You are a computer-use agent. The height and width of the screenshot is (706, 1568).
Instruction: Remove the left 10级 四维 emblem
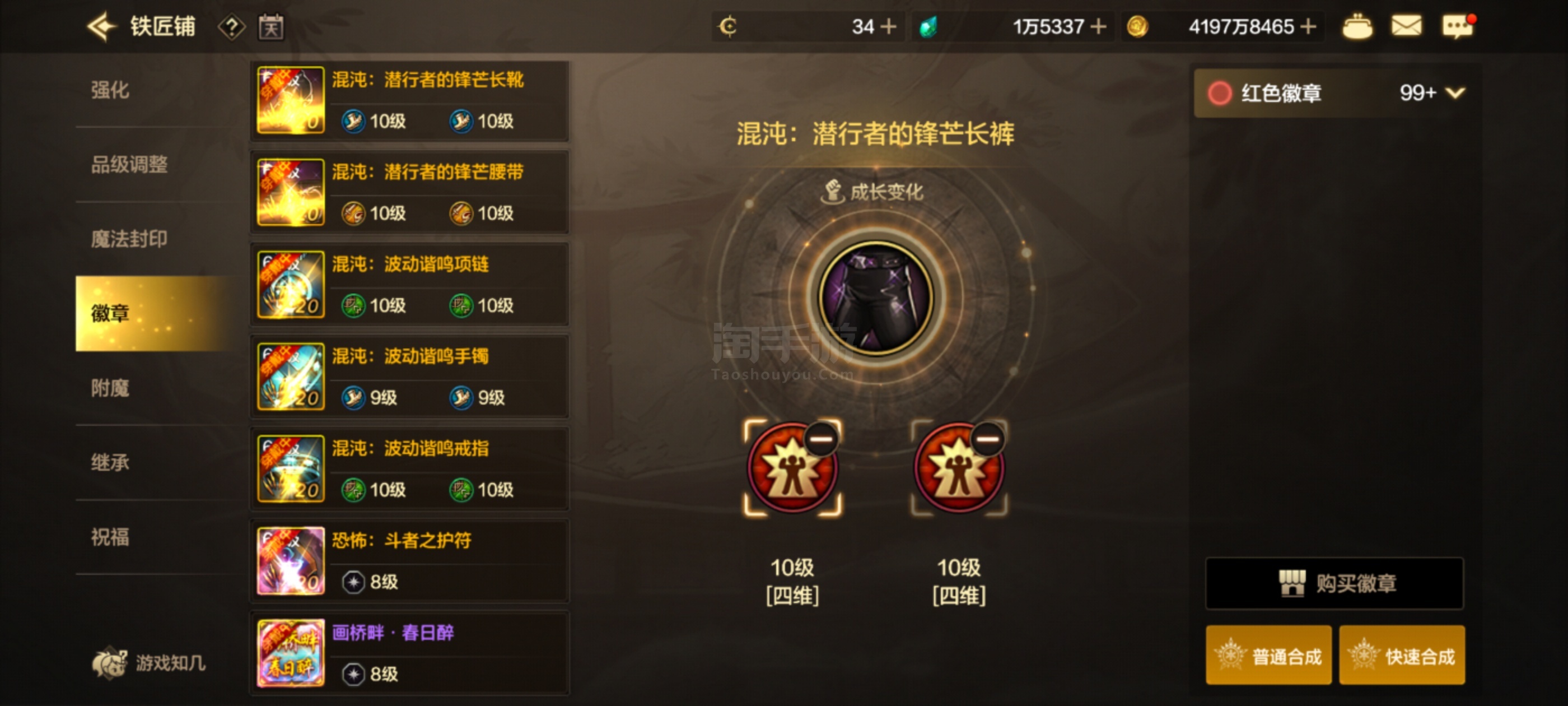pyautogui.click(x=820, y=439)
